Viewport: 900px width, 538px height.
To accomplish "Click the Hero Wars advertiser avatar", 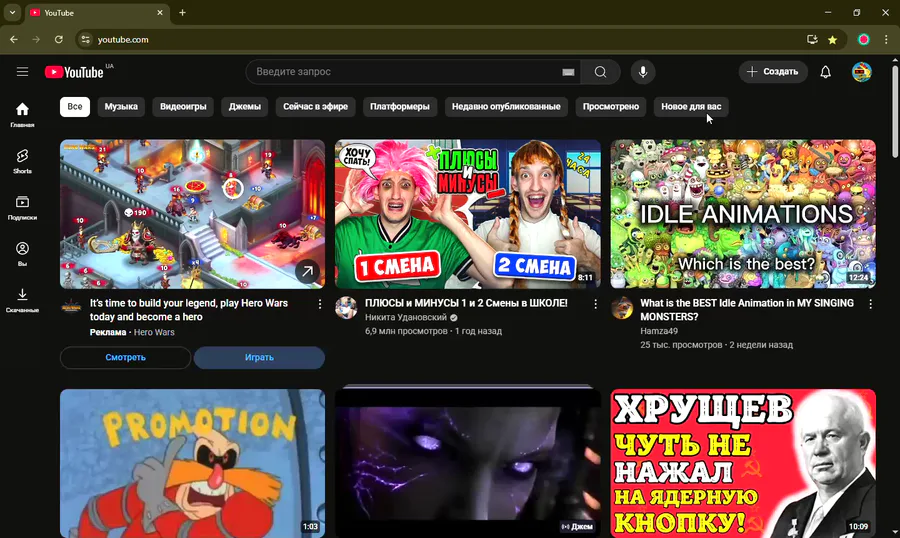I will (x=71, y=308).
